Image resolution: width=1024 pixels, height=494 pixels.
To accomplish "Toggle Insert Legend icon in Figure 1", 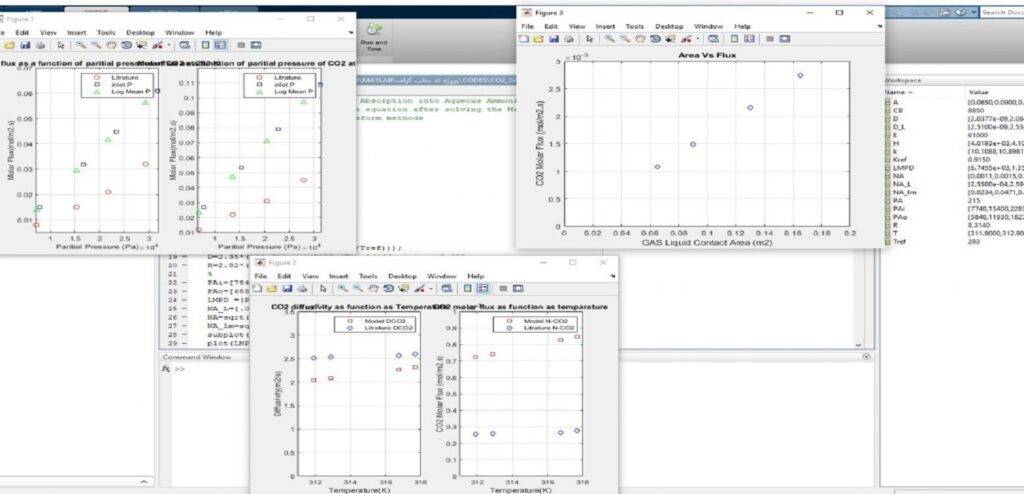I will click(221, 45).
